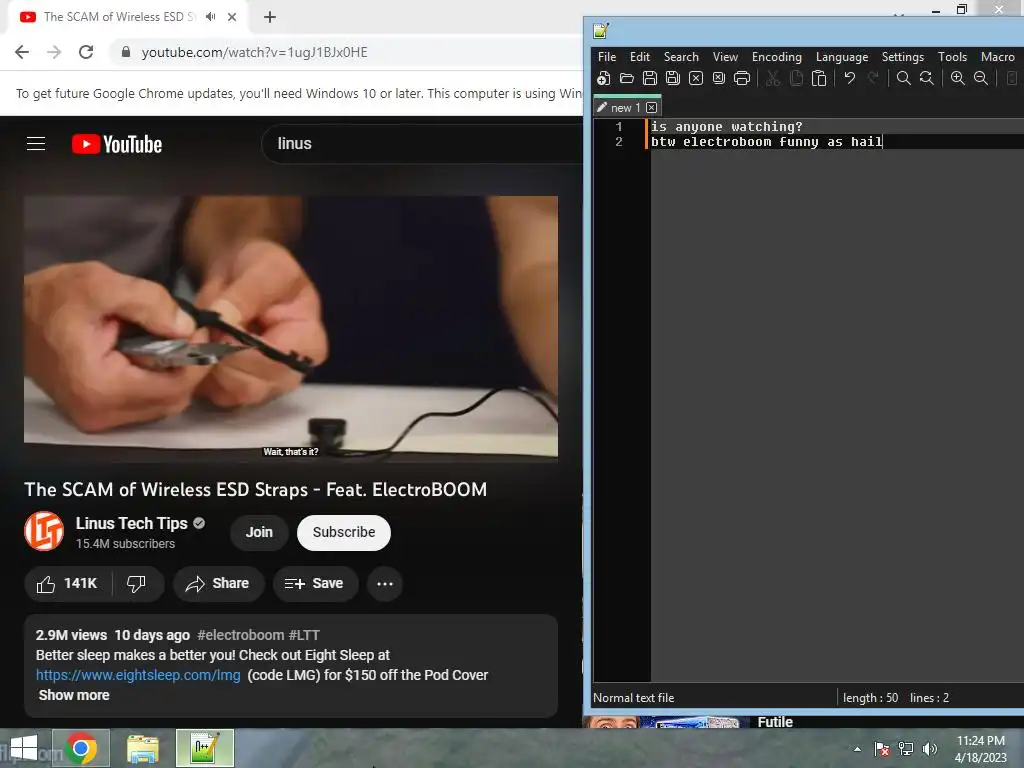Image resolution: width=1024 pixels, height=768 pixels.
Task: Open the eightsleep.com/lmg link
Action: (x=138, y=675)
